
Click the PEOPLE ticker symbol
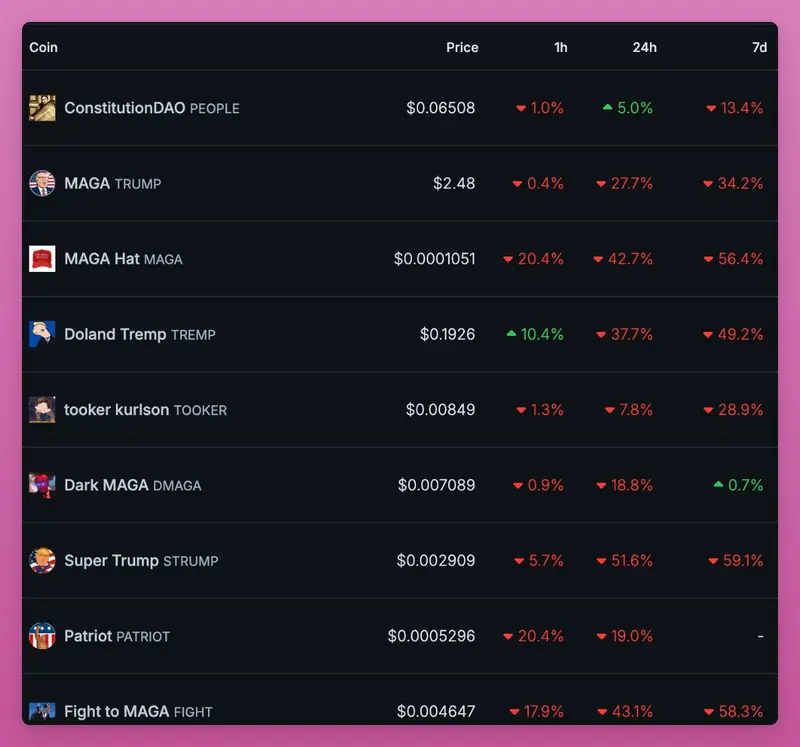(215, 109)
